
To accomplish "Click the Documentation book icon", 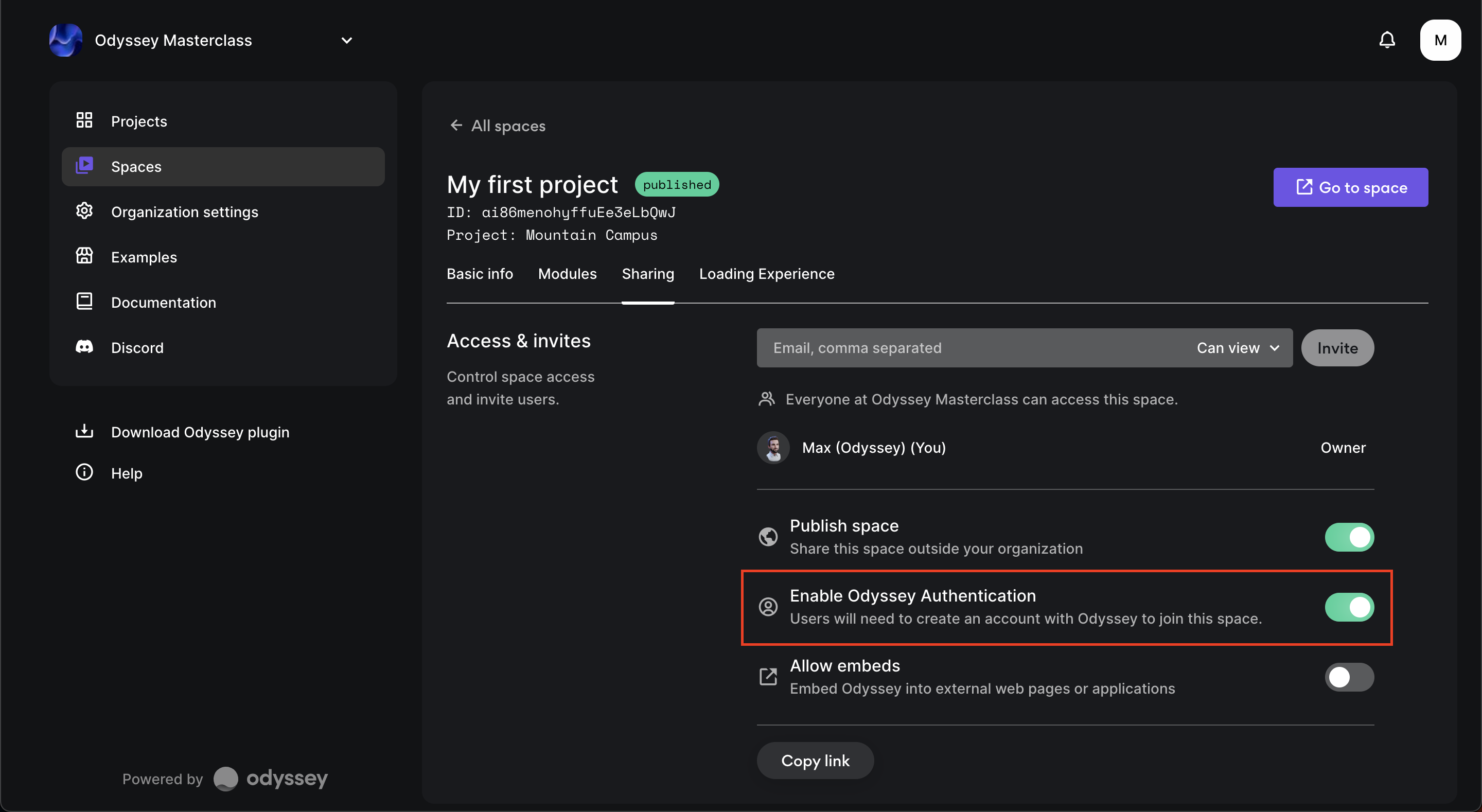I will [84, 302].
